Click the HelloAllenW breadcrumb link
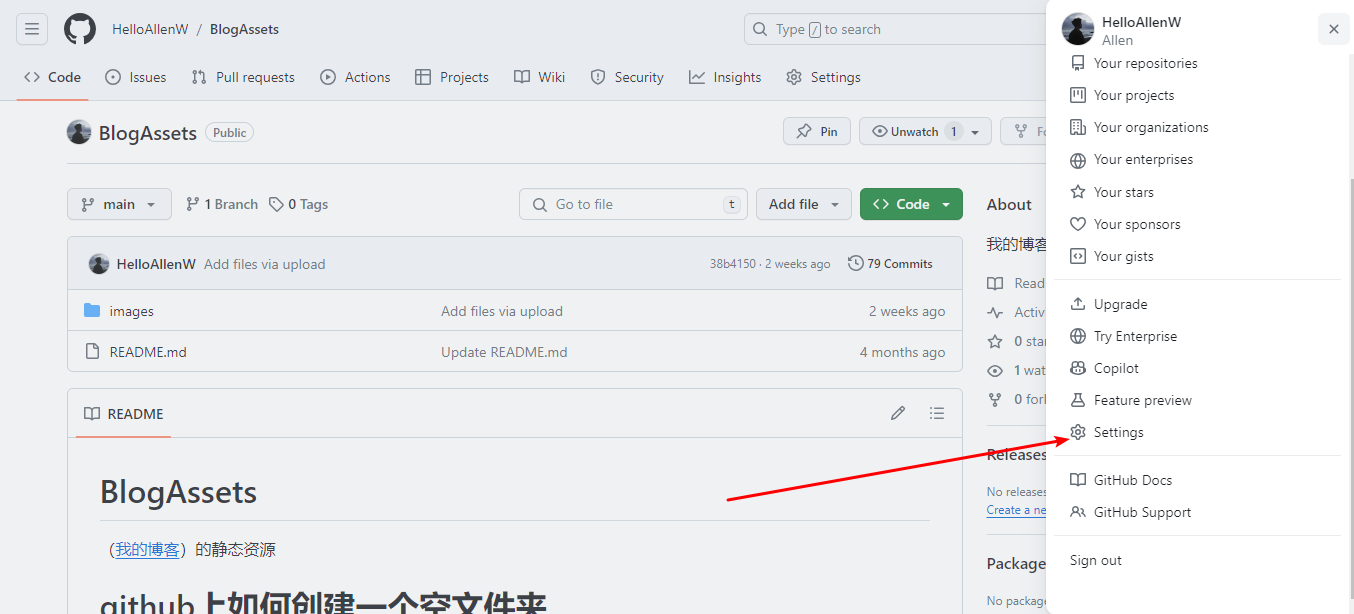 tap(150, 29)
